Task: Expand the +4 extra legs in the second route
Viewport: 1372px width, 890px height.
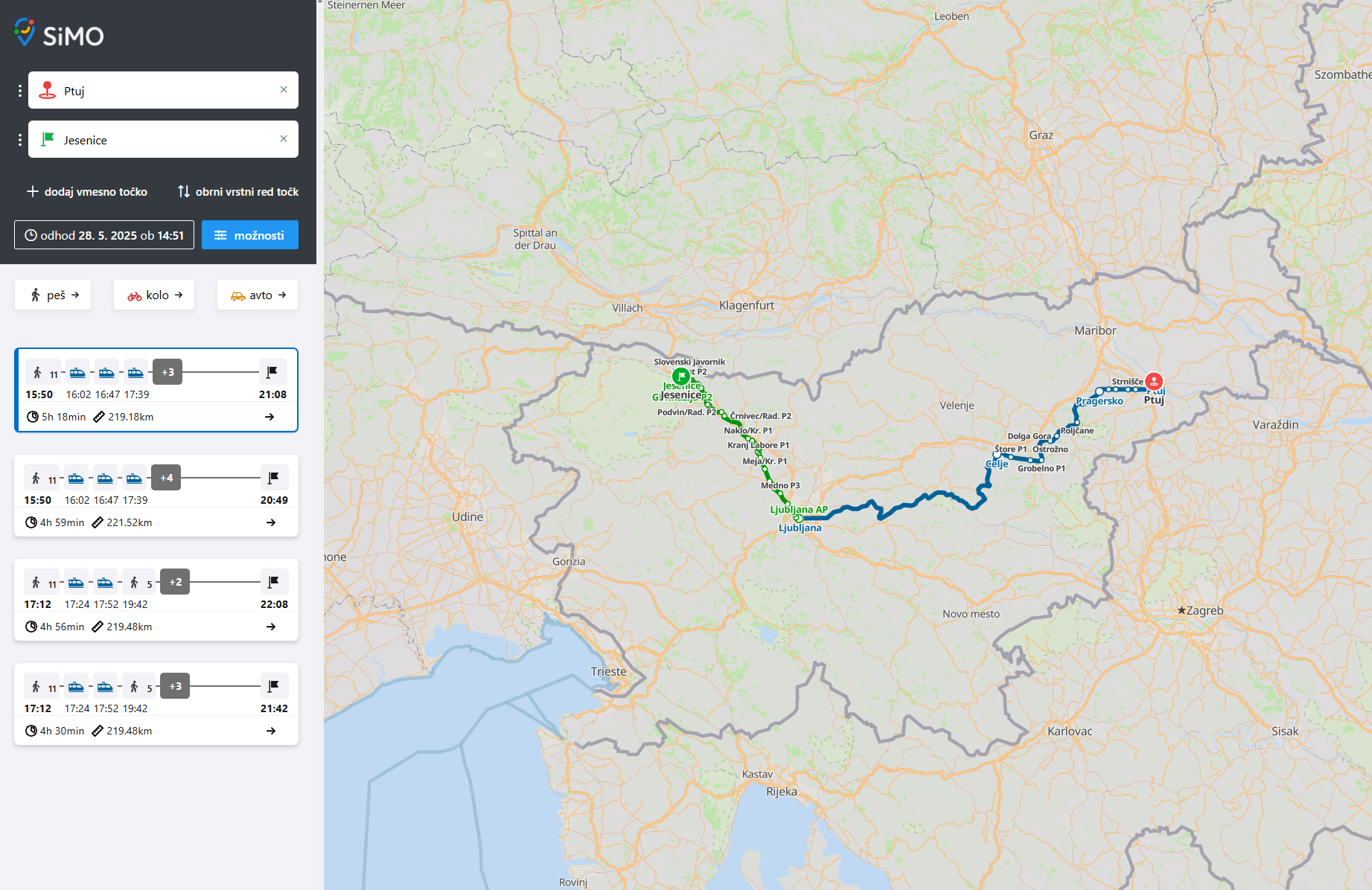Action: 166,478
